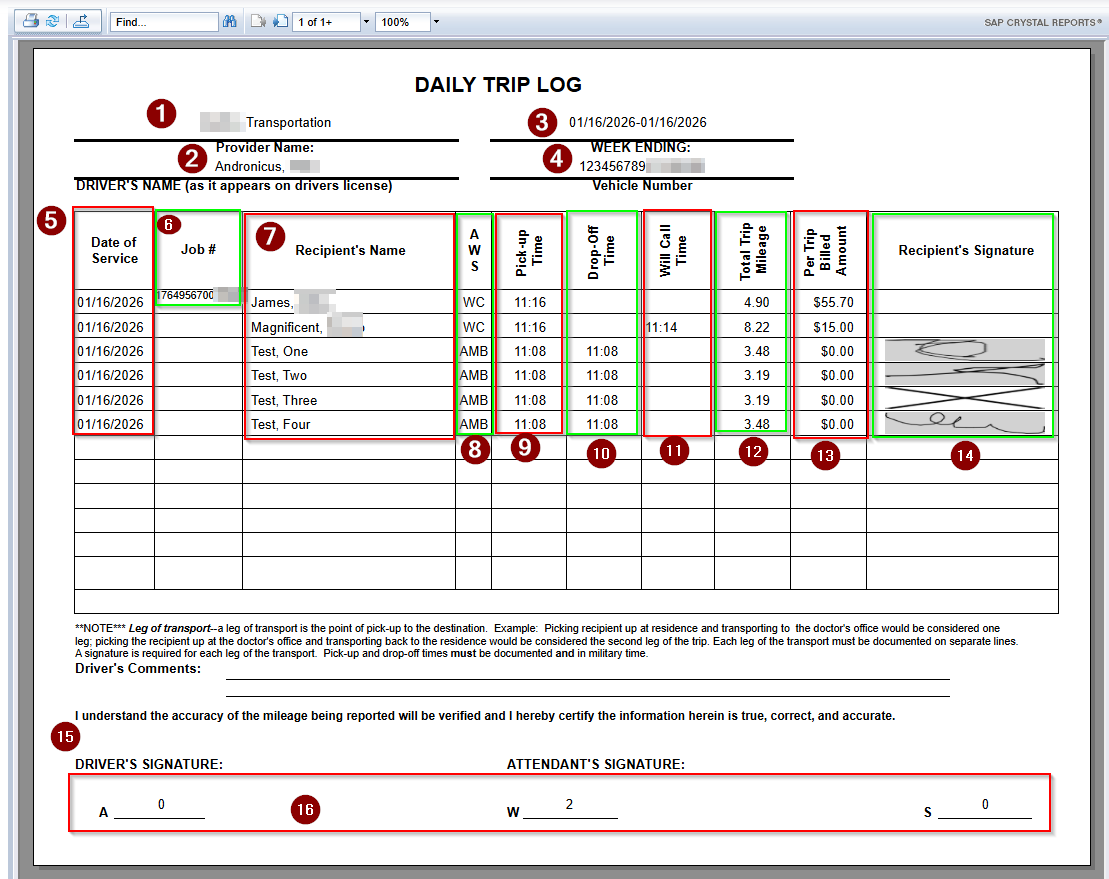Click the signature image for Test, One

(965, 351)
